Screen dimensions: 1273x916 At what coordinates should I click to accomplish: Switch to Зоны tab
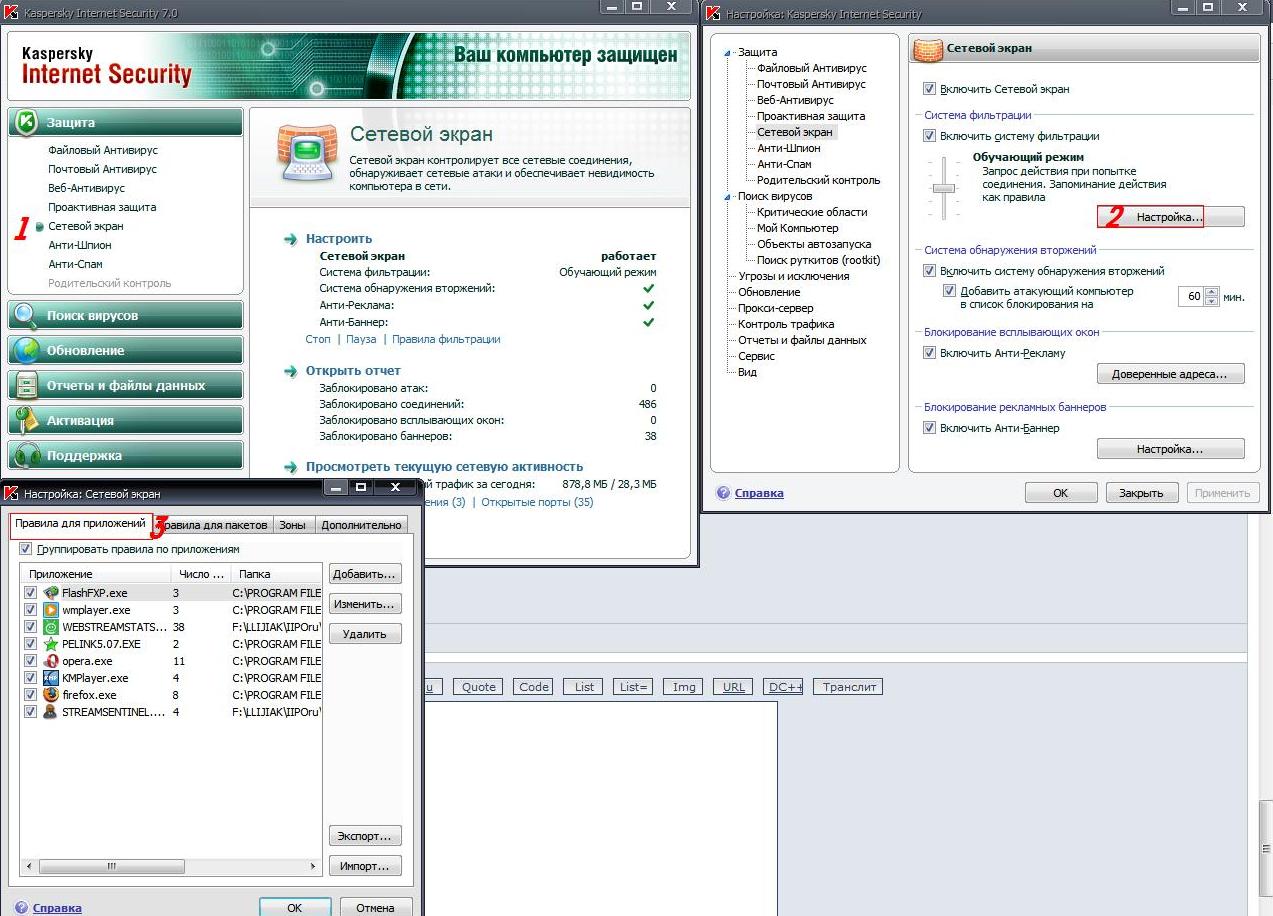point(293,525)
